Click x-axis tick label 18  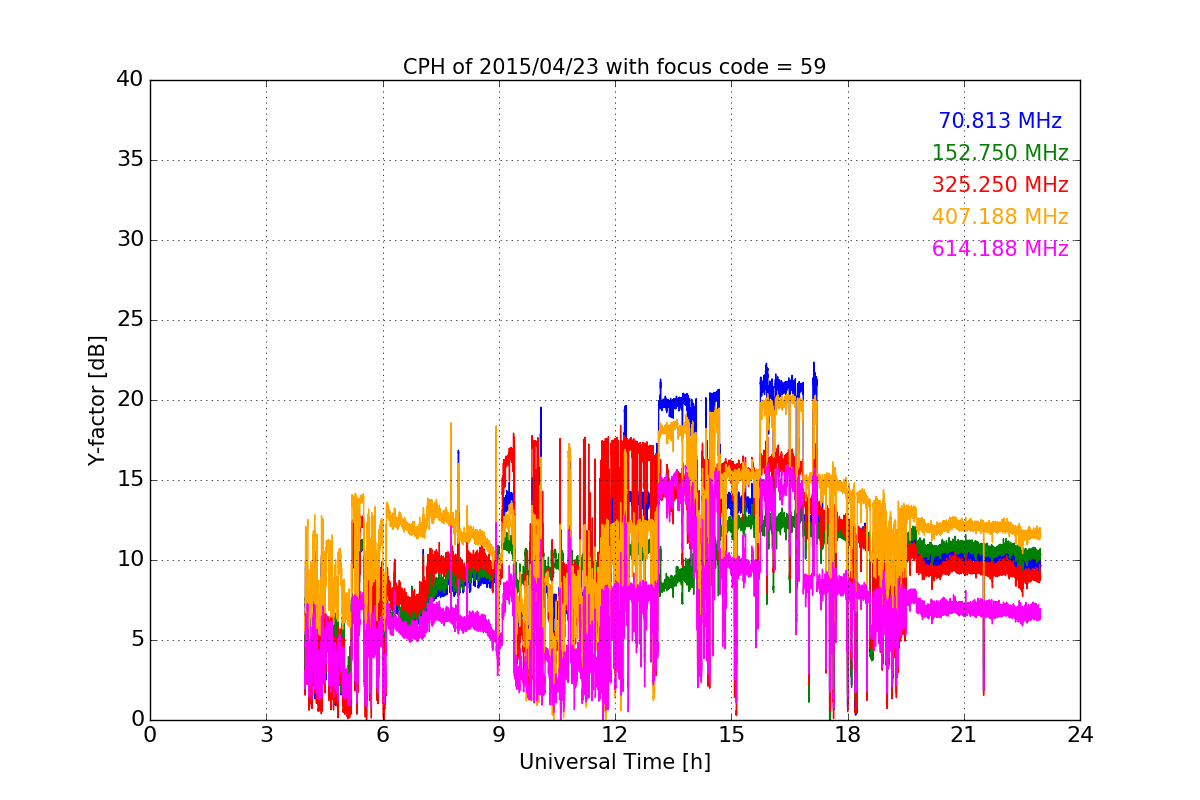tap(848, 735)
